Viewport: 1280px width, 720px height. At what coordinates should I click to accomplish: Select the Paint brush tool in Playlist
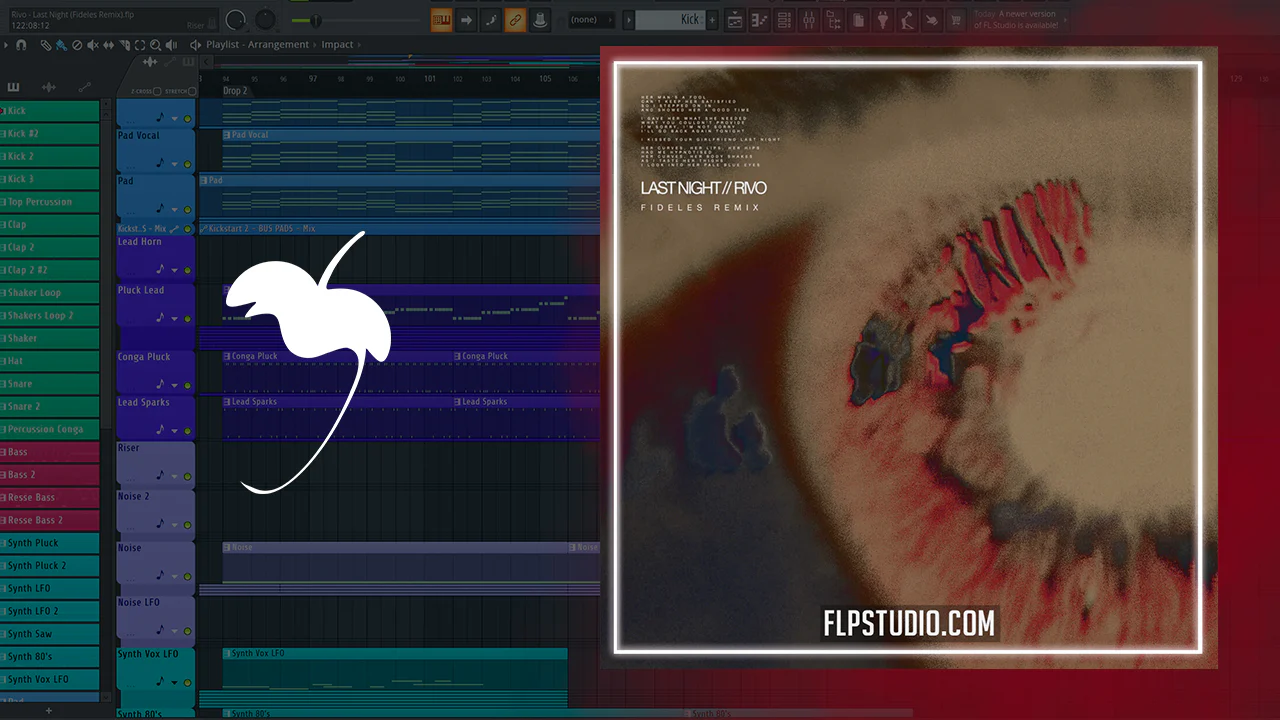coord(61,45)
